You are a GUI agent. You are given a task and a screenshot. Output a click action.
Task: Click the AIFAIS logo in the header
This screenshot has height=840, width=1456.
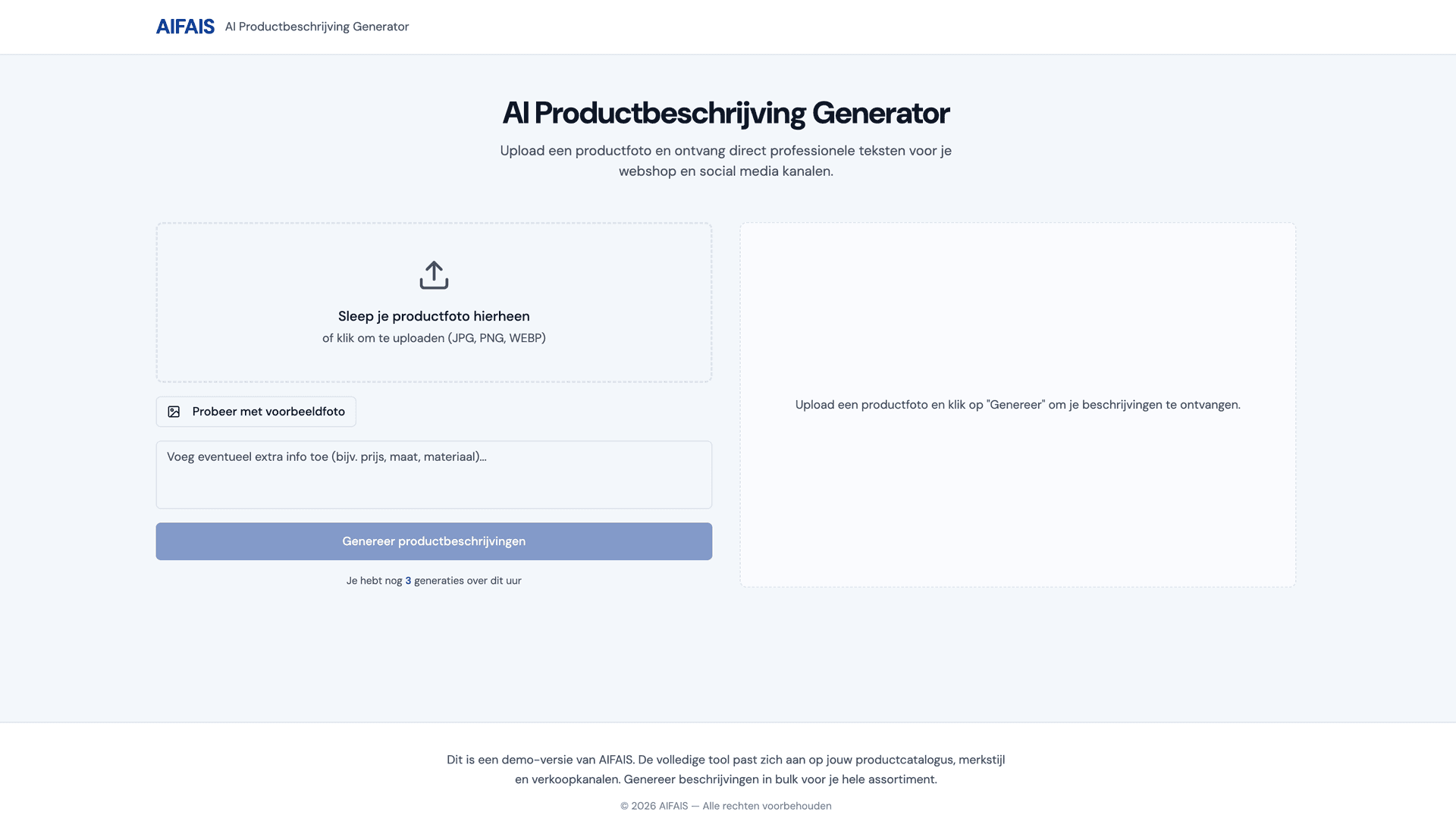tap(184, 27)
